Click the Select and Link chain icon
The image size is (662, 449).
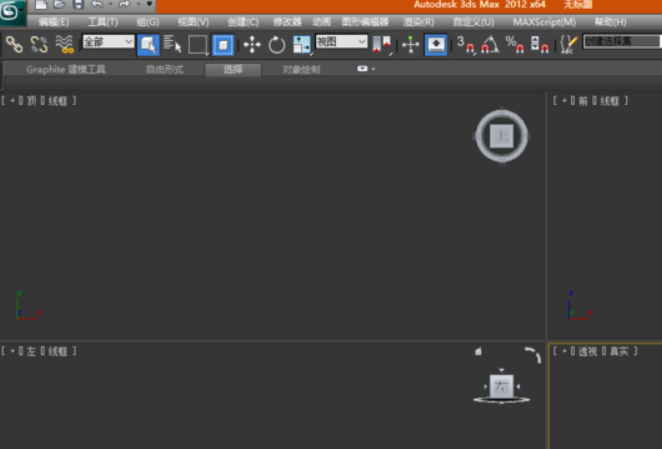(14, 43)
